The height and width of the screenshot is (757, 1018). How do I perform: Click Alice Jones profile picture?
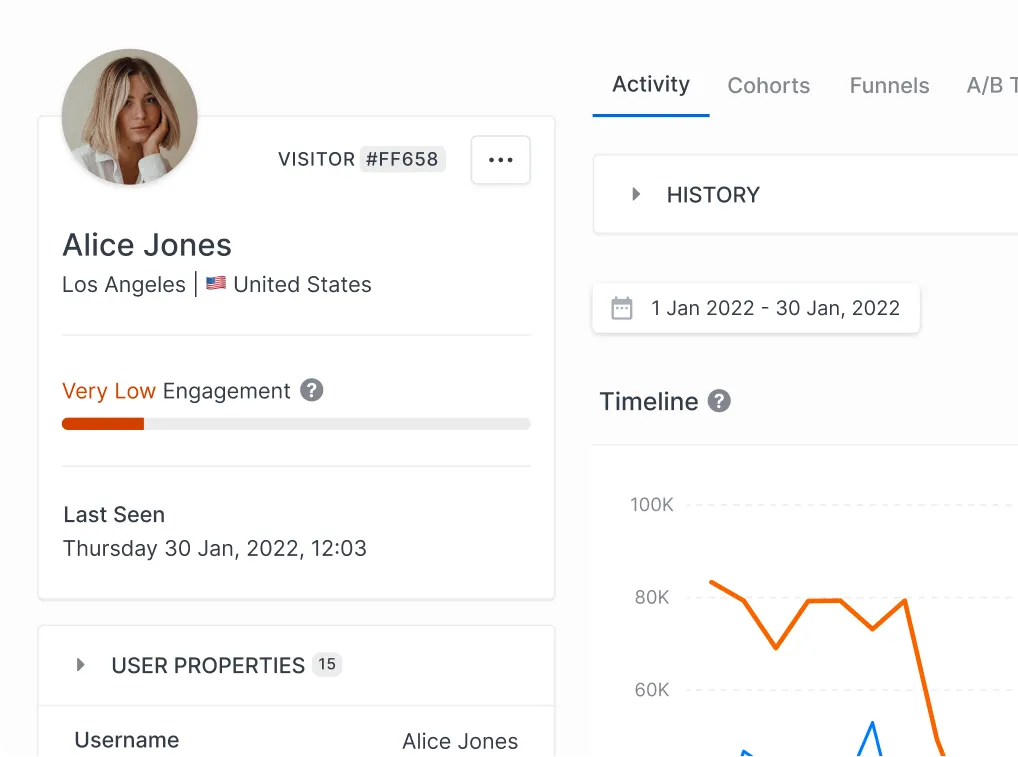129,117
